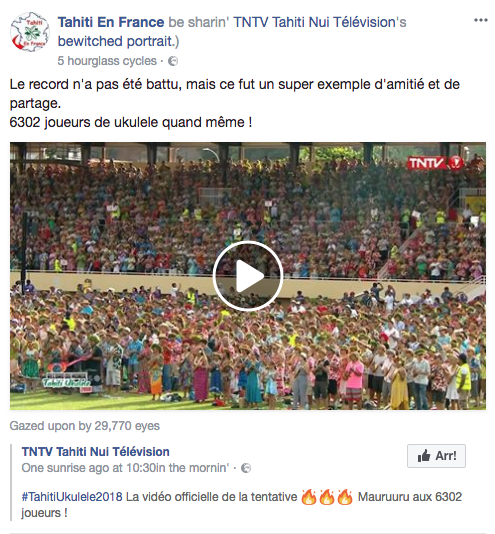Open TNTV Tahiti Nui Télévision original post author

pos(96,452)
